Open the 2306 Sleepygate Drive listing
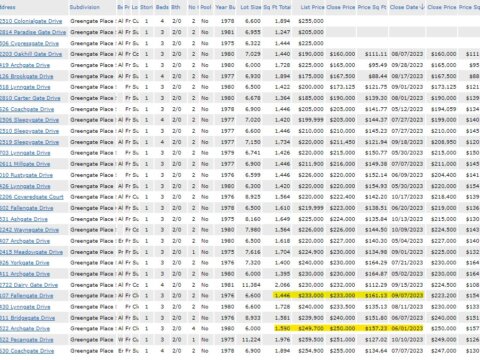 point(29,120)
